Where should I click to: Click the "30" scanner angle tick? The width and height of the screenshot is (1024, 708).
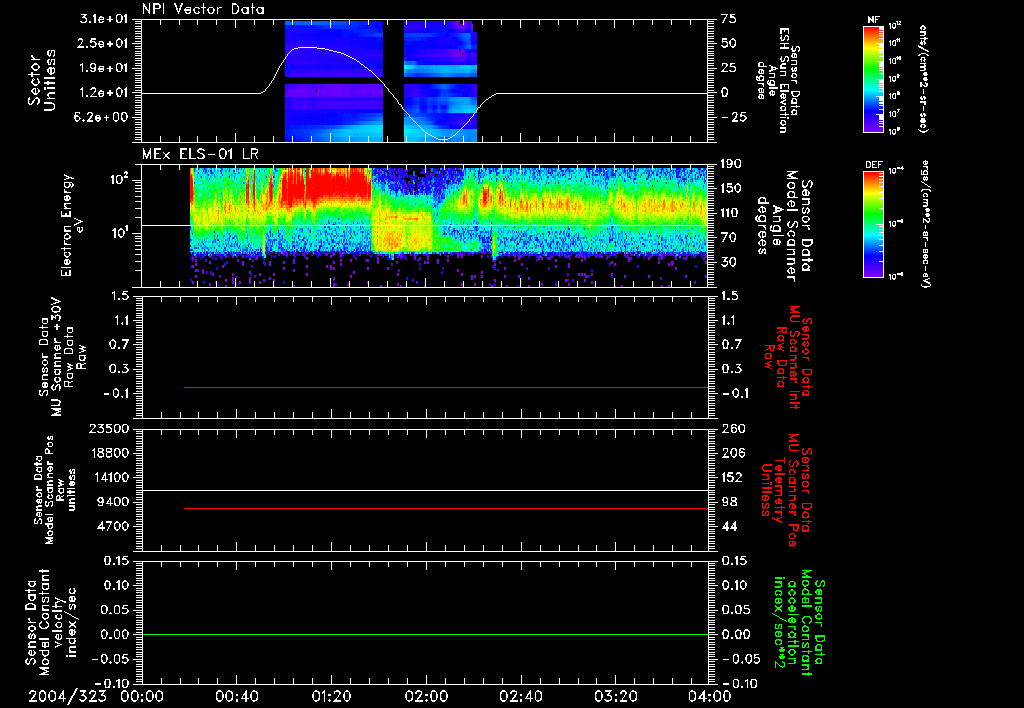(729, 262)
